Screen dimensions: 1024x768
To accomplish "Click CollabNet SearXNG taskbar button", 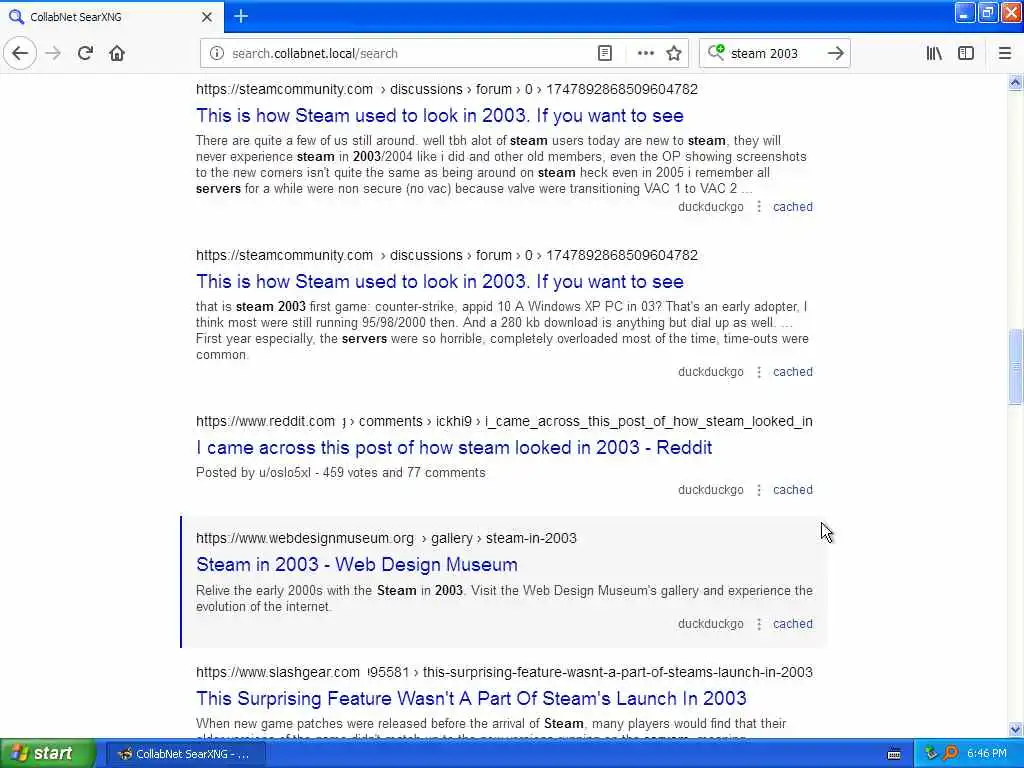I will [185, 754].
